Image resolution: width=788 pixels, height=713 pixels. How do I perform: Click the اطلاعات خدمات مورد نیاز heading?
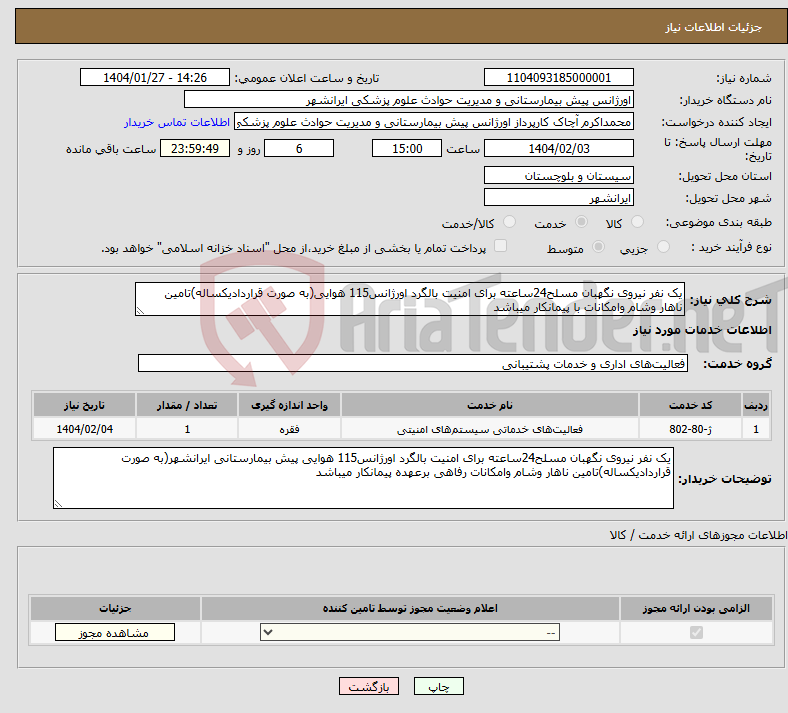(702, 330)
